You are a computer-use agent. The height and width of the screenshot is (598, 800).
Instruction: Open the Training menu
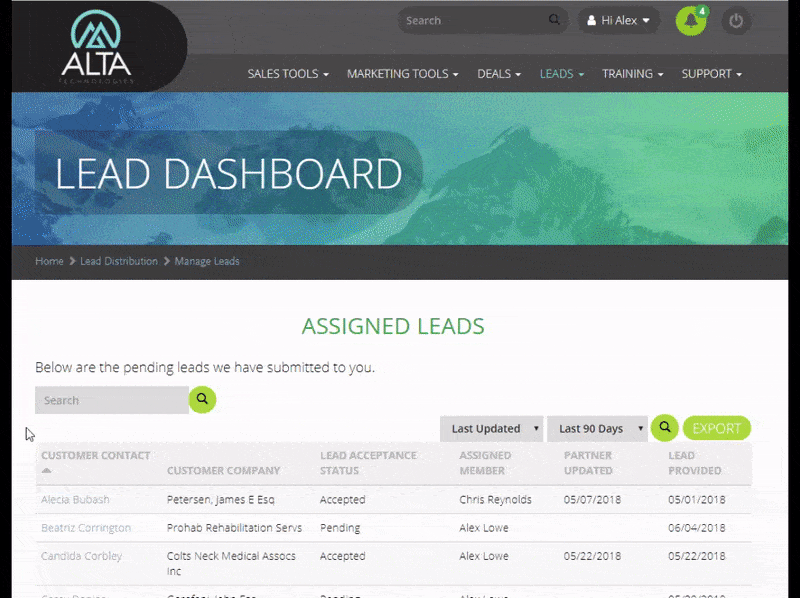(x=632, y=74)
